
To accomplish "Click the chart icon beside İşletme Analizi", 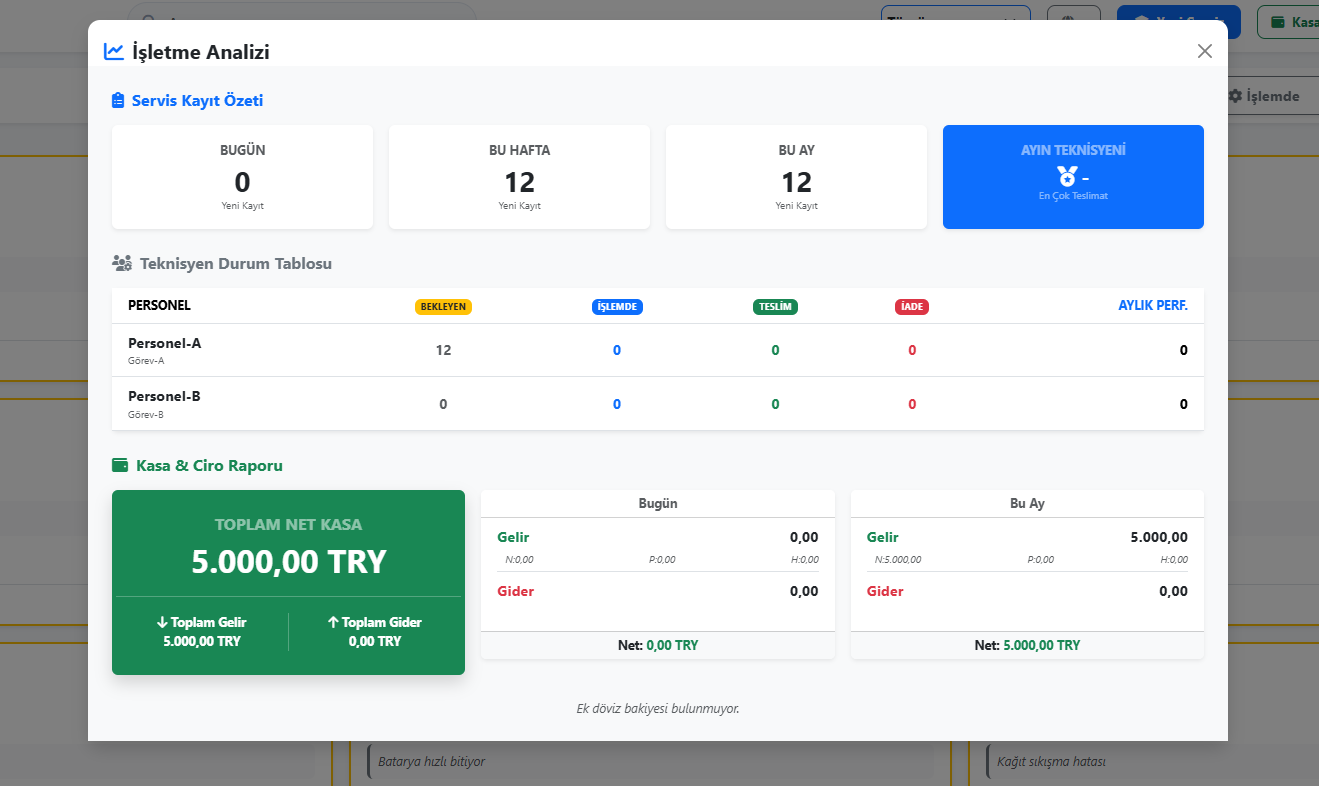I will tap(114, 52).
